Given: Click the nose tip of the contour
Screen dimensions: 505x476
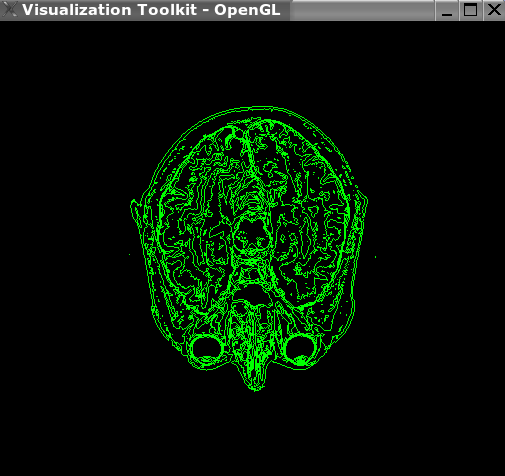Looking at the screenshot, I should pyautogui.click(x=256, y=387).
